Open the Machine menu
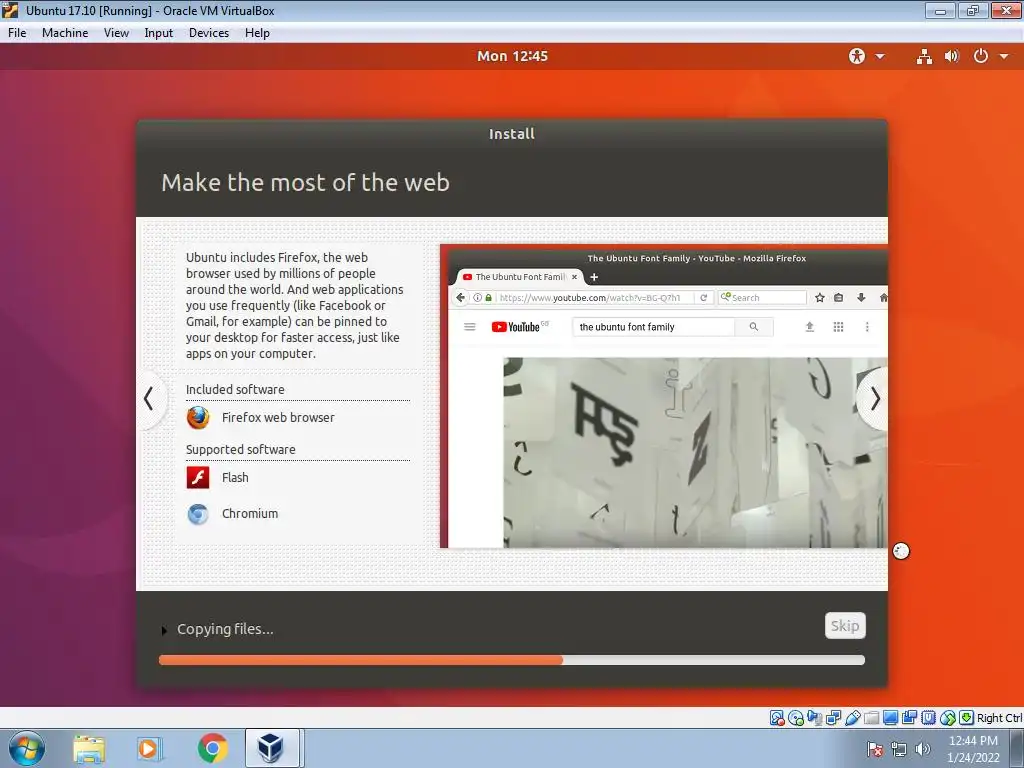The width and height of the screenshot is (1024, 768). click(65, 33)
